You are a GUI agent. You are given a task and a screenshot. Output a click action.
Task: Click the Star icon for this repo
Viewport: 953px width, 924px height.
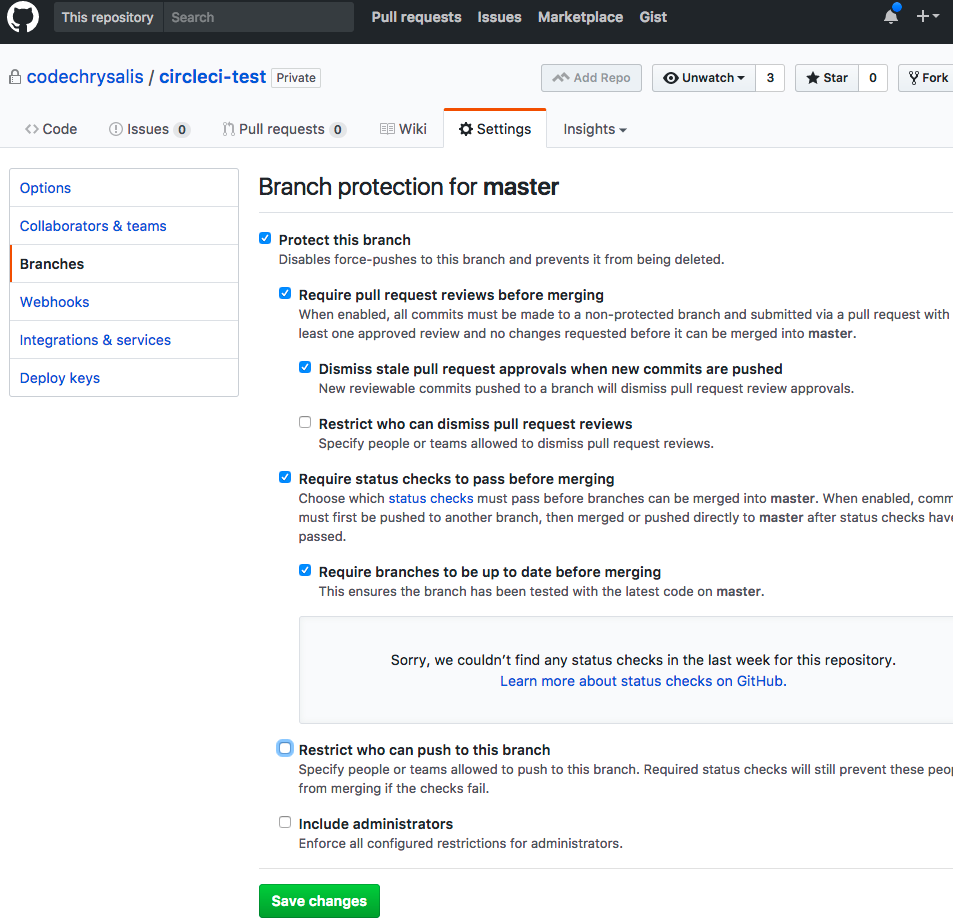(x=813, y=77)
